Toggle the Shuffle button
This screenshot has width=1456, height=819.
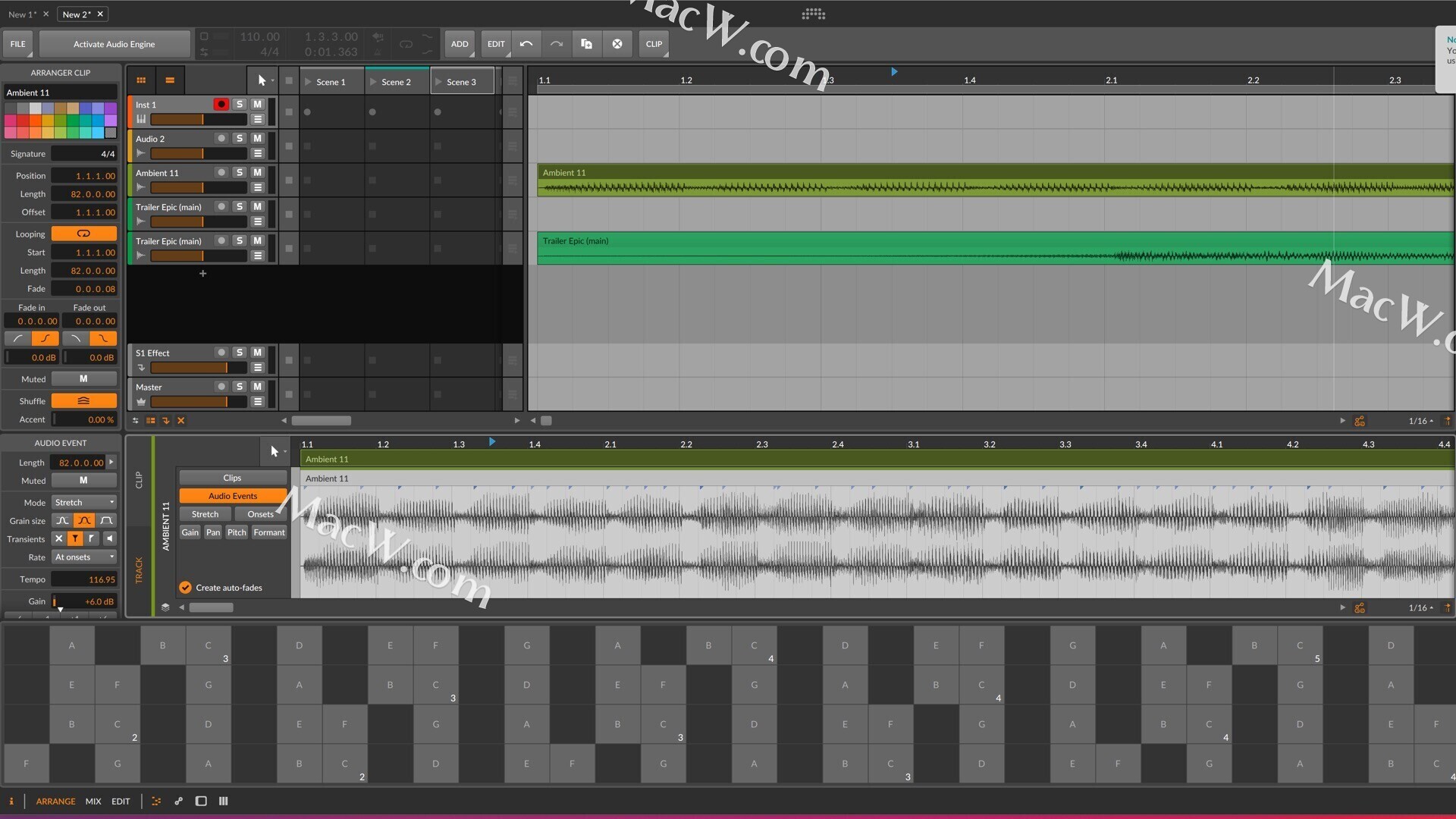pos(83,400)
